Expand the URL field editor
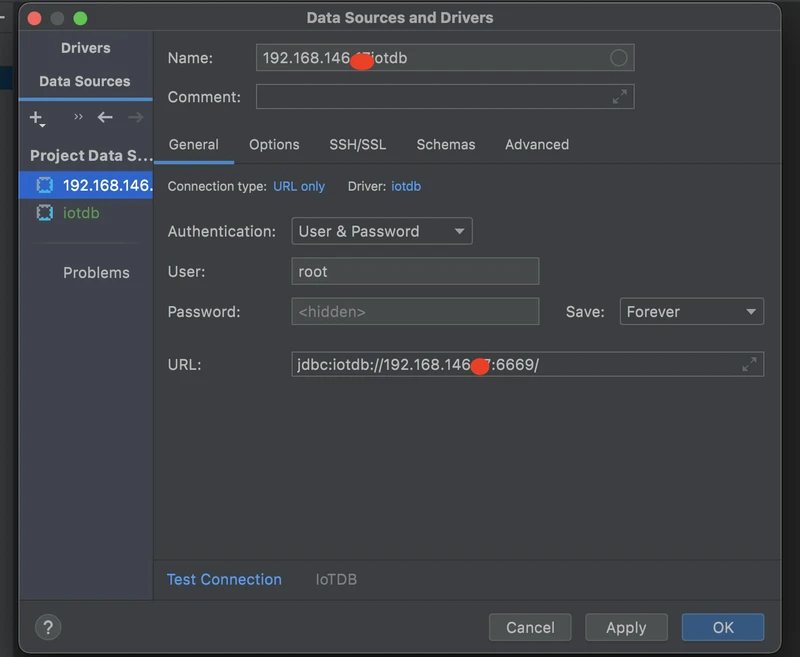 point(749,364)
